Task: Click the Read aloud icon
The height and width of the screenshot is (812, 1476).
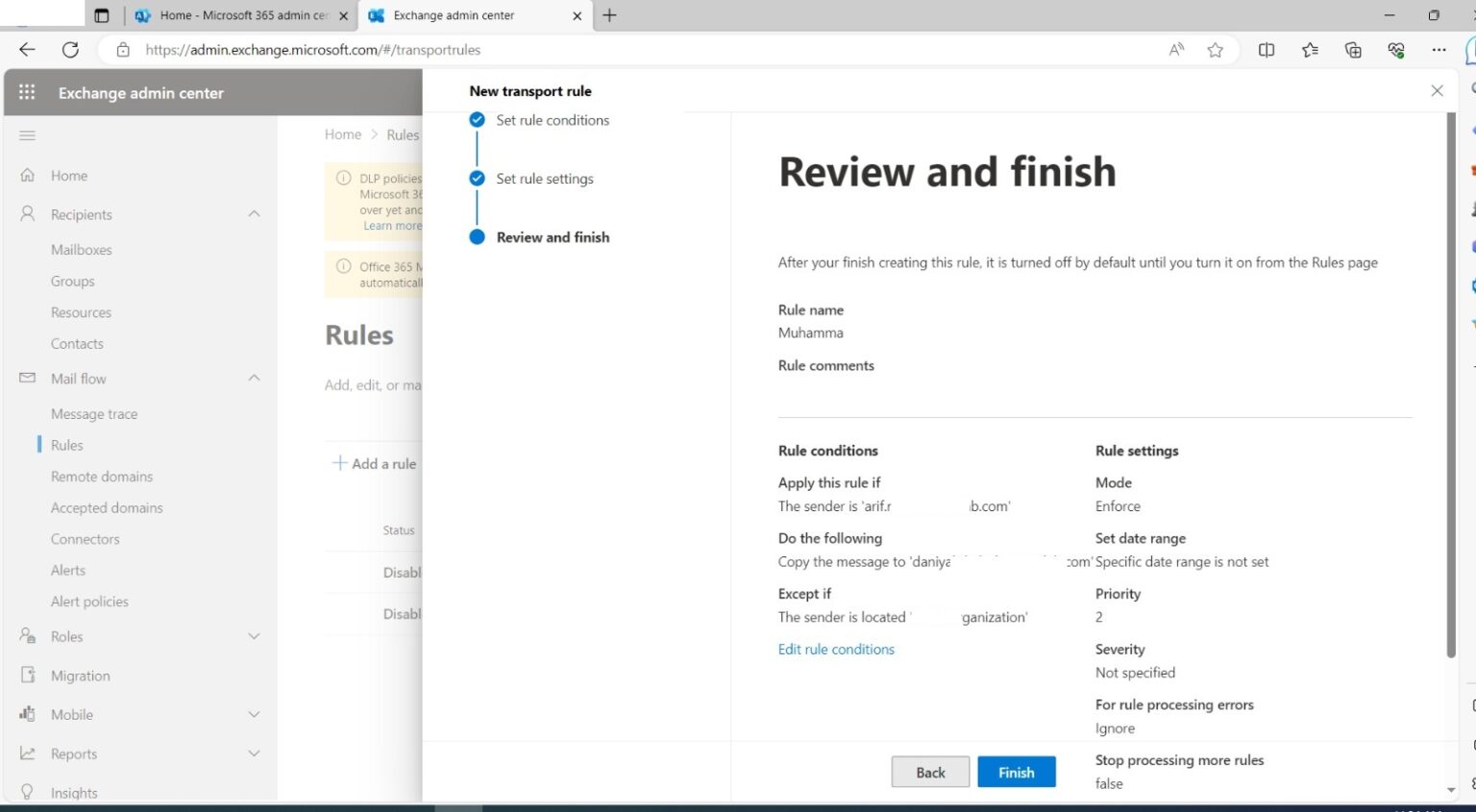Action: [1176, 50]
